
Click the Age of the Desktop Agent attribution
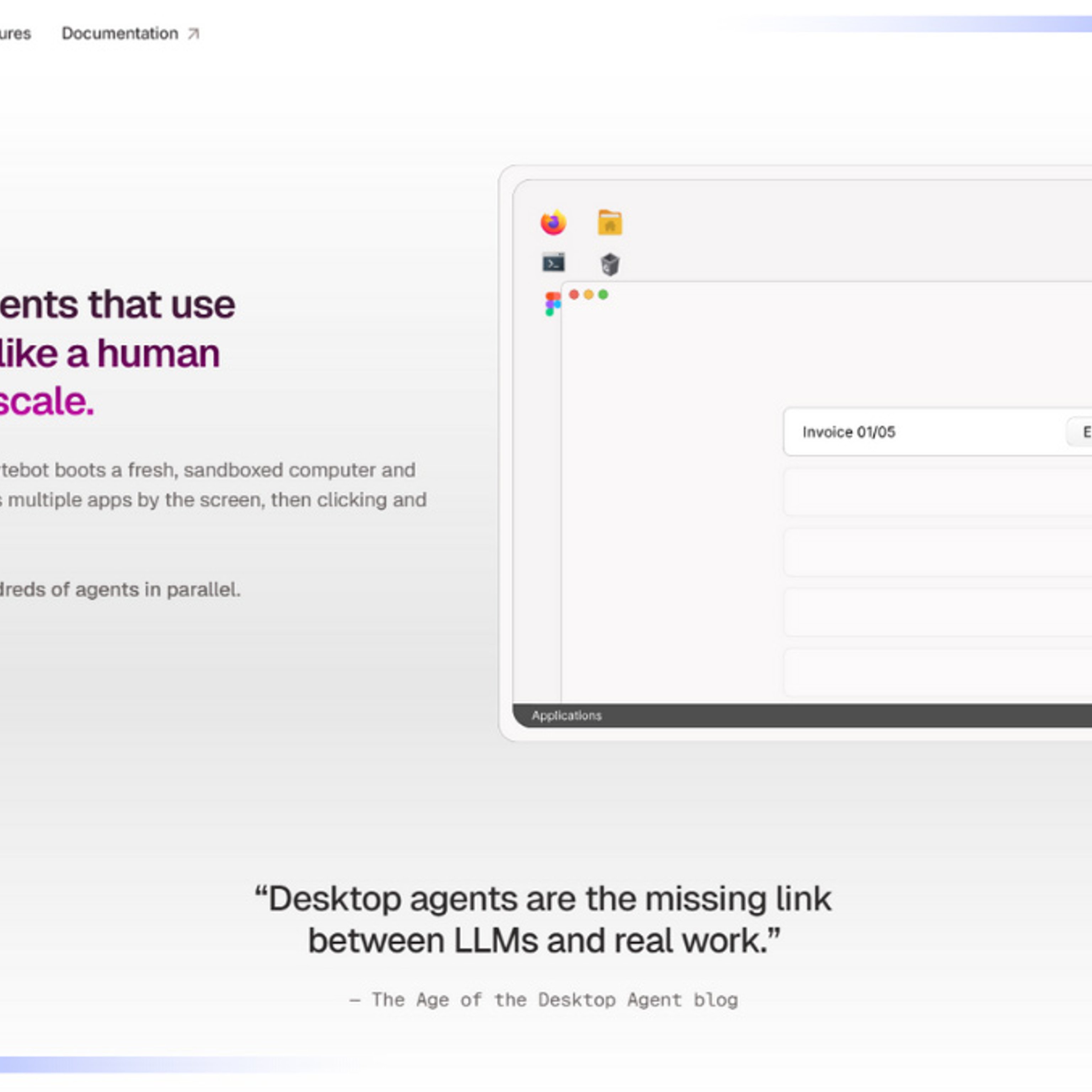coord(544,1000)
